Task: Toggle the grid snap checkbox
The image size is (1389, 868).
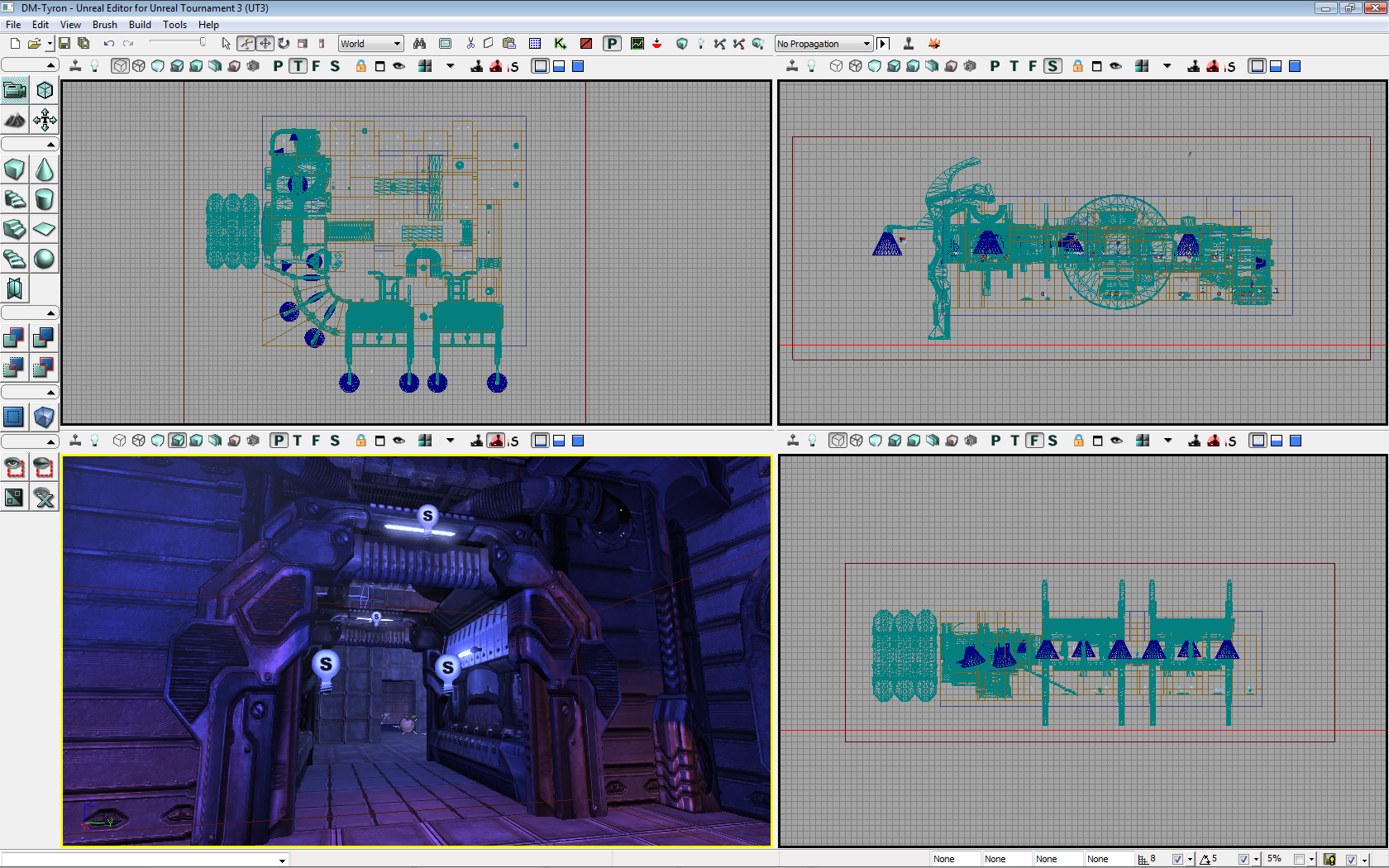Action: click(1177, 860)
